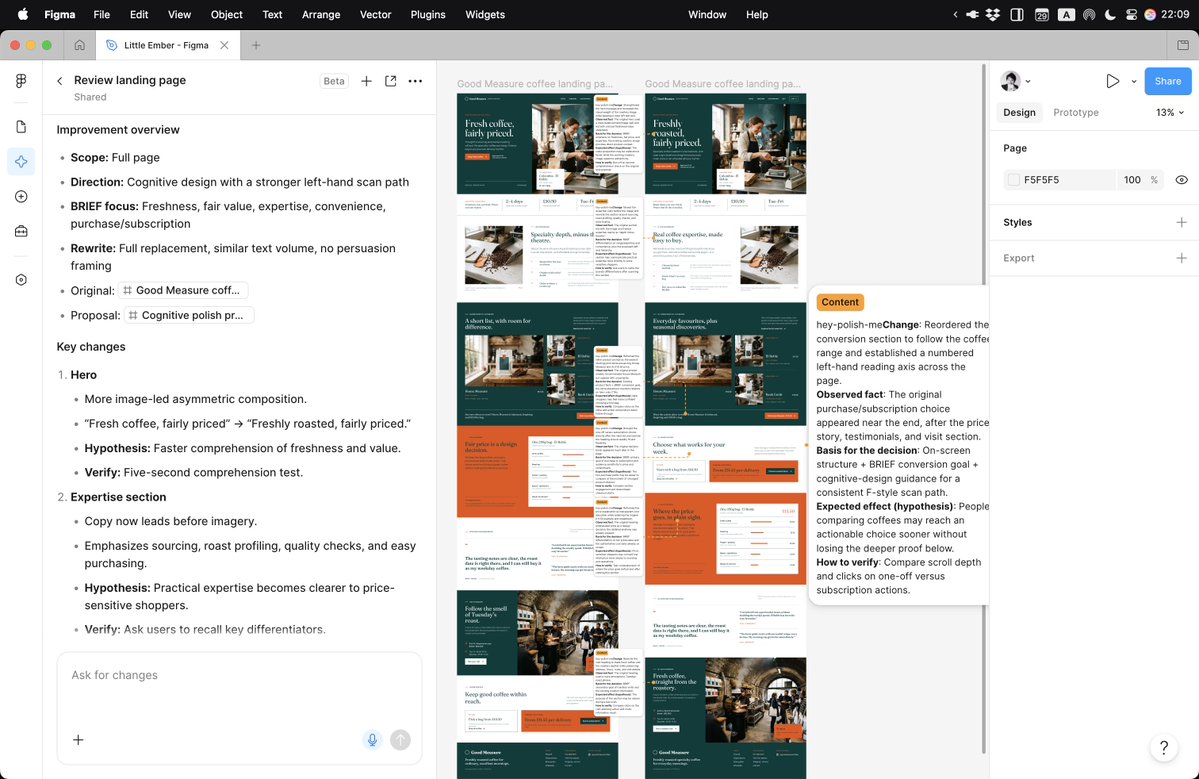
Task: Open the Plugins menu
Action: click(x=427, y=15)
